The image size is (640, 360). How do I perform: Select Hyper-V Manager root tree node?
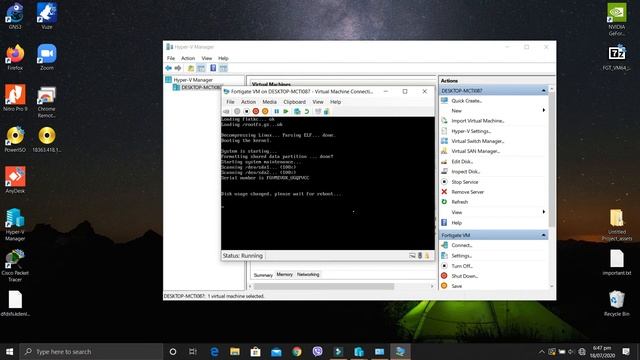pyautogui.click(x=193, y=80)
